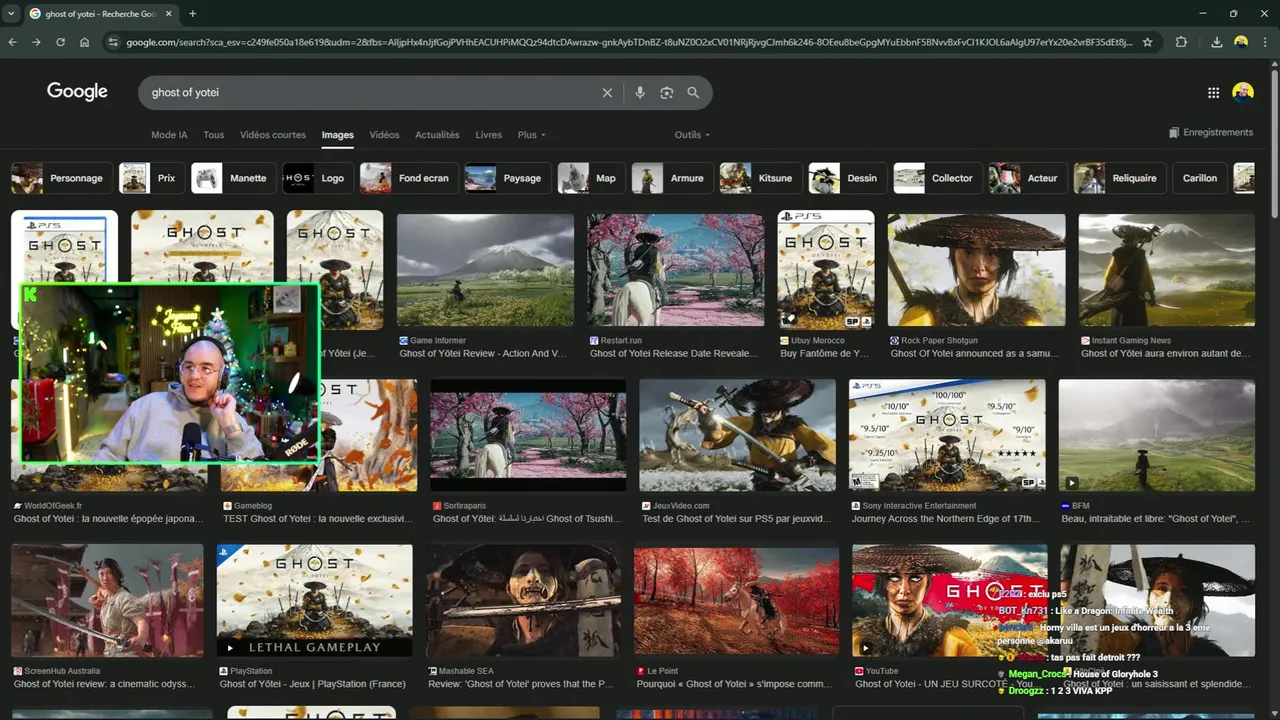The width and height of the screenshot is (1280, 720).
Task: Filter images by Collector chip
Action: click(x=937, y=178)
